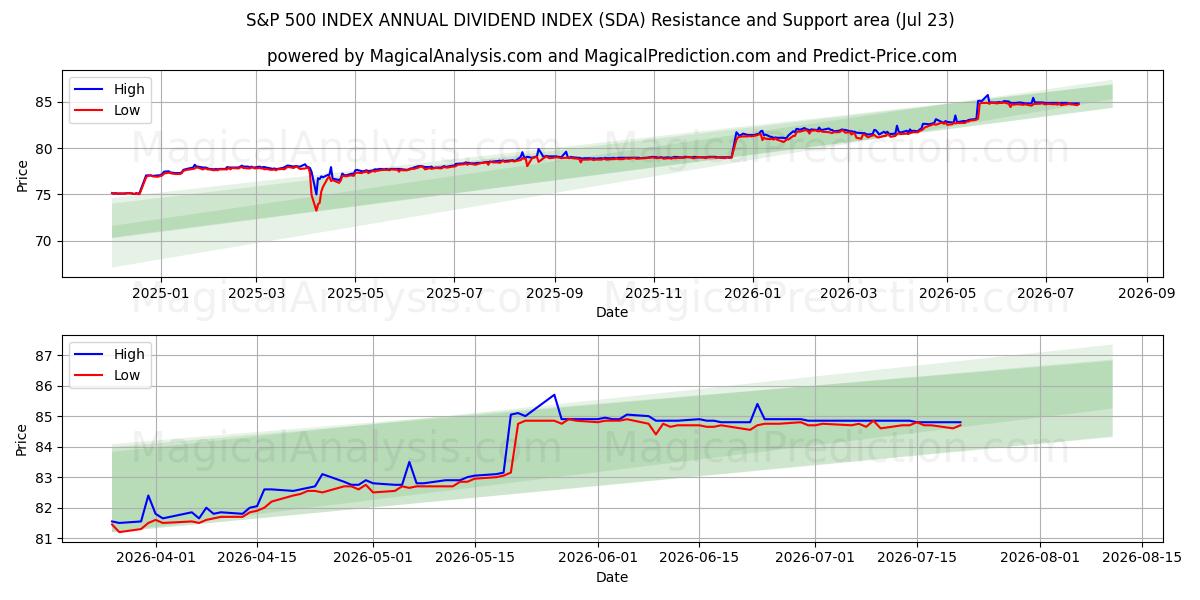The image size is (1200, 600).
Task: Click the '2025-07' x-axis label
Action: point(454,294)
